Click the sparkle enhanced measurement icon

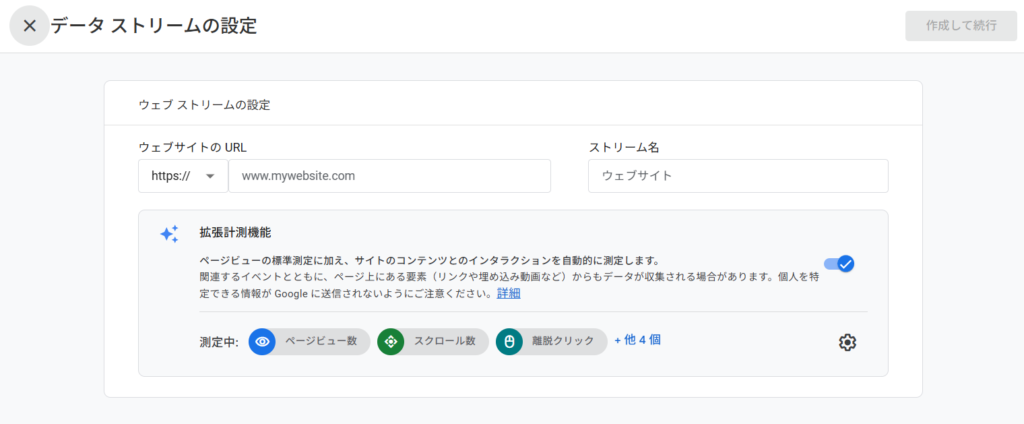[169, 234]
